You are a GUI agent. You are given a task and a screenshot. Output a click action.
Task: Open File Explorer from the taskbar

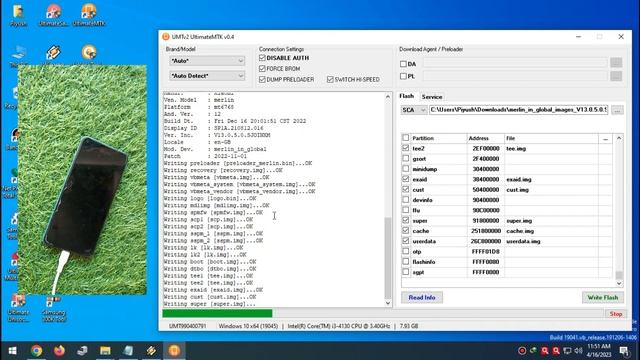105,351
